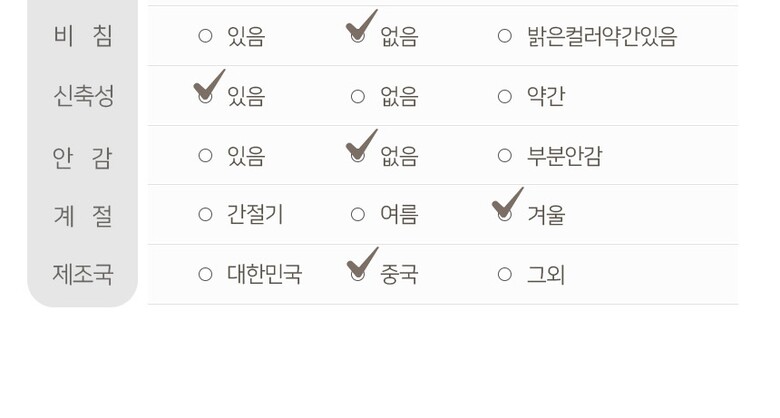This screenshot has height=418, width=780.
Task: Click the 제조국 row label
Action: [83, 274]
